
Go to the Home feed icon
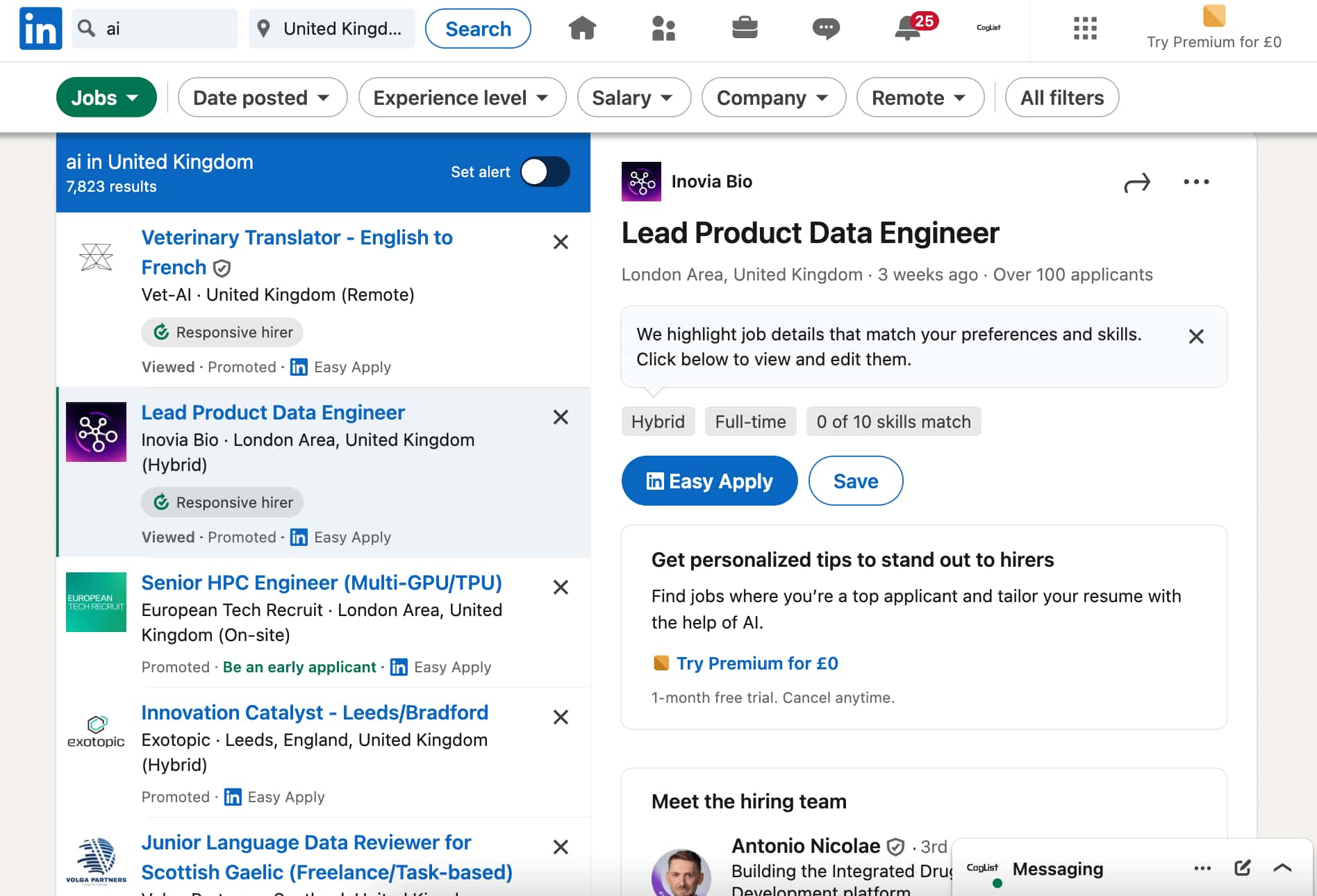point(582,28)
